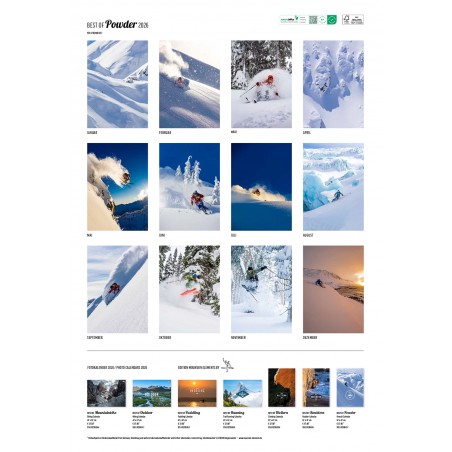Open the December sunset skiing photo
This screenshot has height=452, width=452.
(x=333, y=289)
